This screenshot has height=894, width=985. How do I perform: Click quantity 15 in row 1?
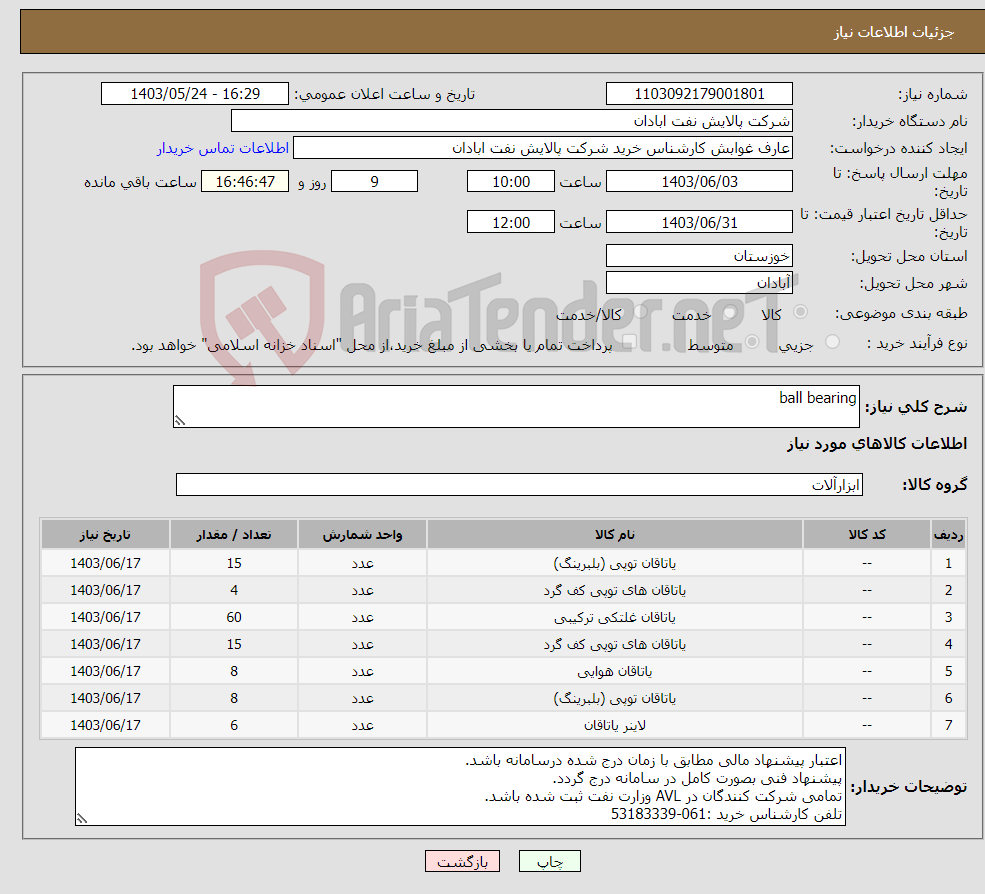coord(234,563)
